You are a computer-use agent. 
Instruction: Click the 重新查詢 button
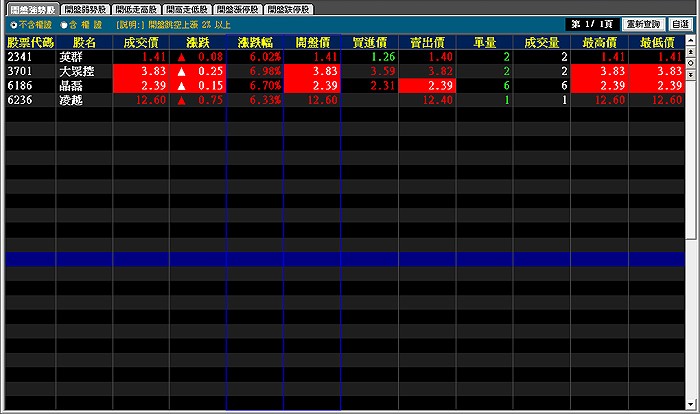click(x=643, y=24)
